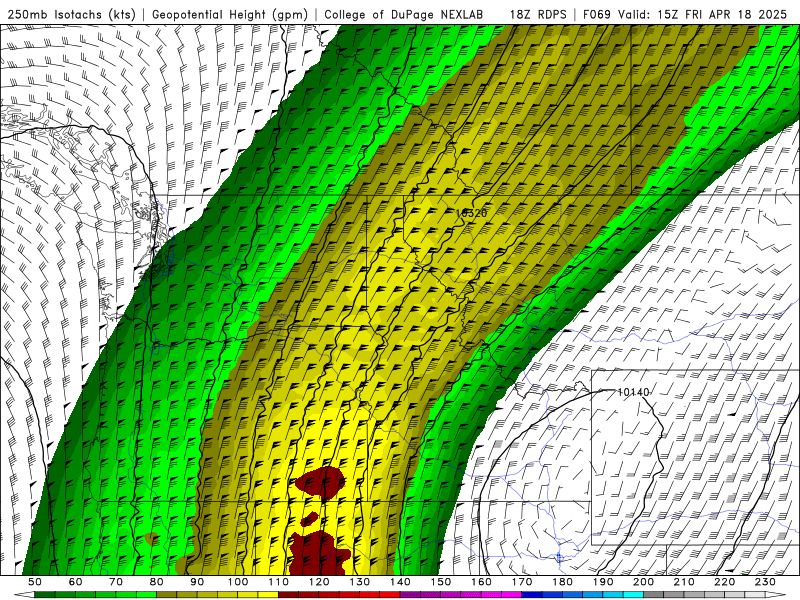Click the 10140 height contour label
800x600 pixels.
pos(633,392)
